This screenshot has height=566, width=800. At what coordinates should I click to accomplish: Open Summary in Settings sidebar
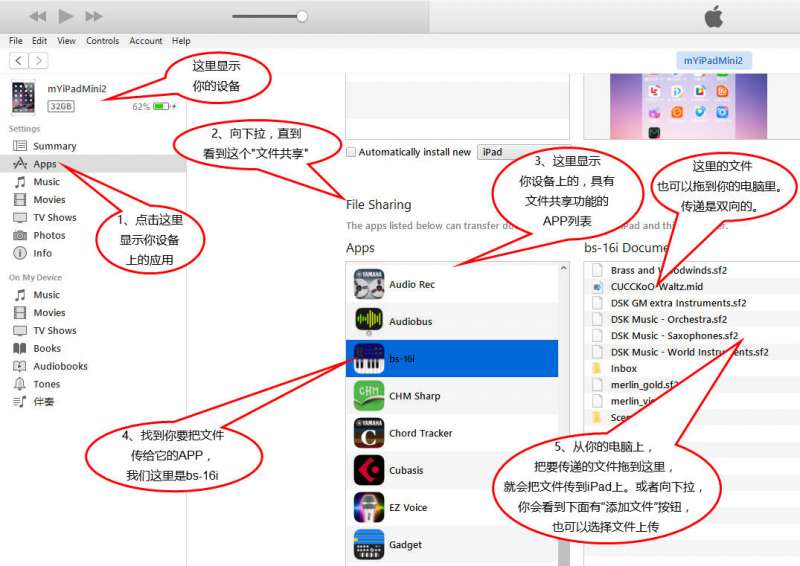point(55,146)
